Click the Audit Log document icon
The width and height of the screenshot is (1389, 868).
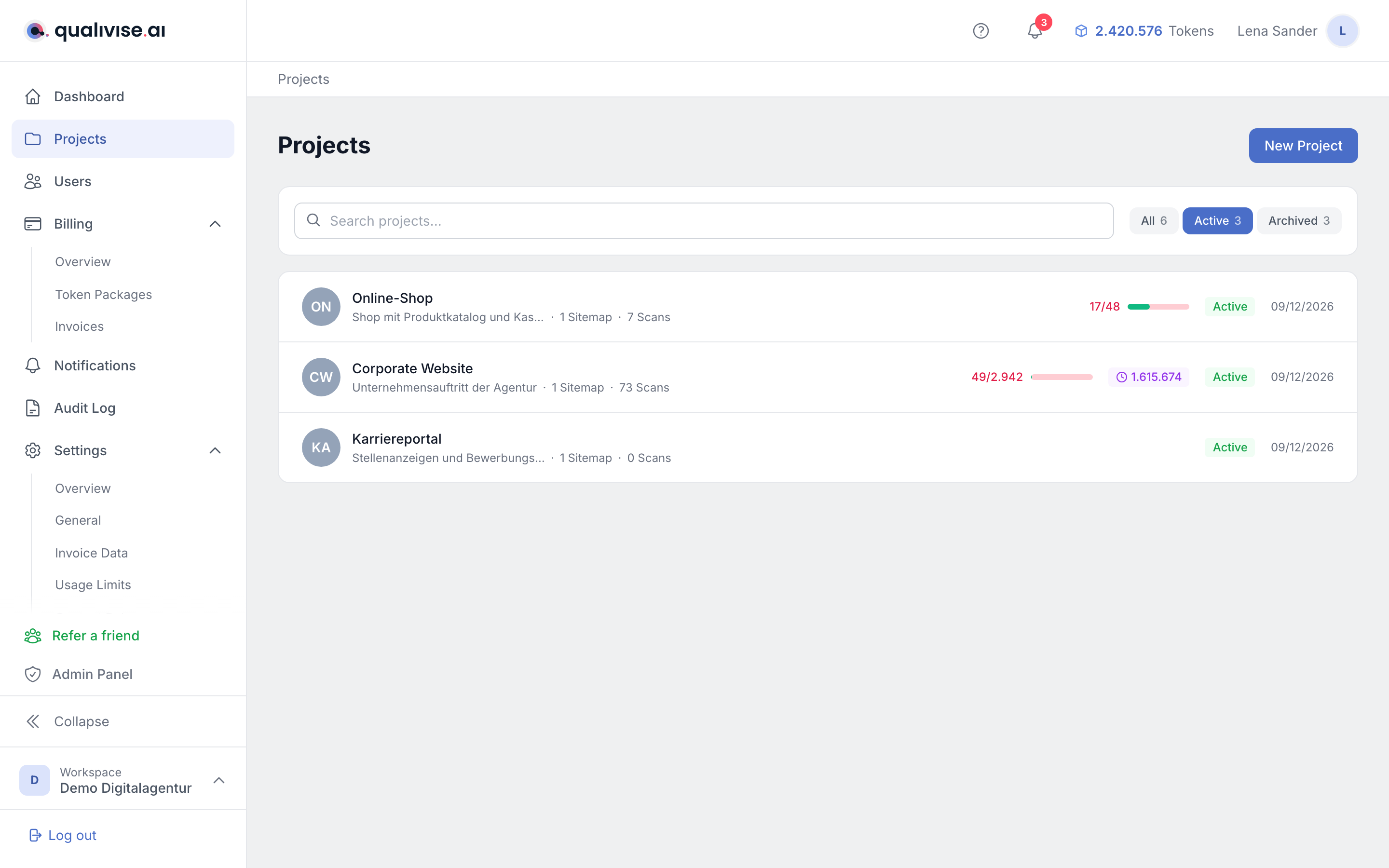point(33,408)
